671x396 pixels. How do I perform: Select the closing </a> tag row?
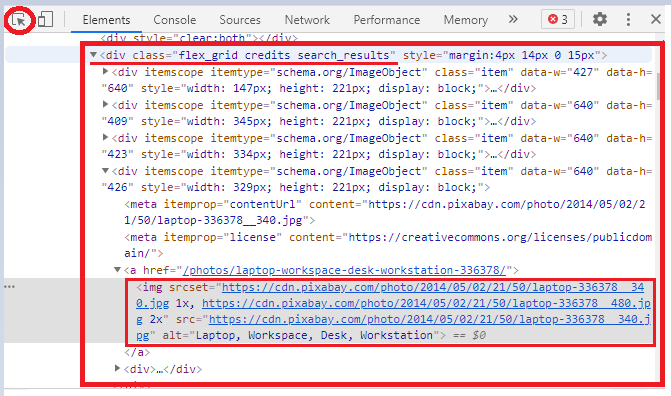pos(137,352)
